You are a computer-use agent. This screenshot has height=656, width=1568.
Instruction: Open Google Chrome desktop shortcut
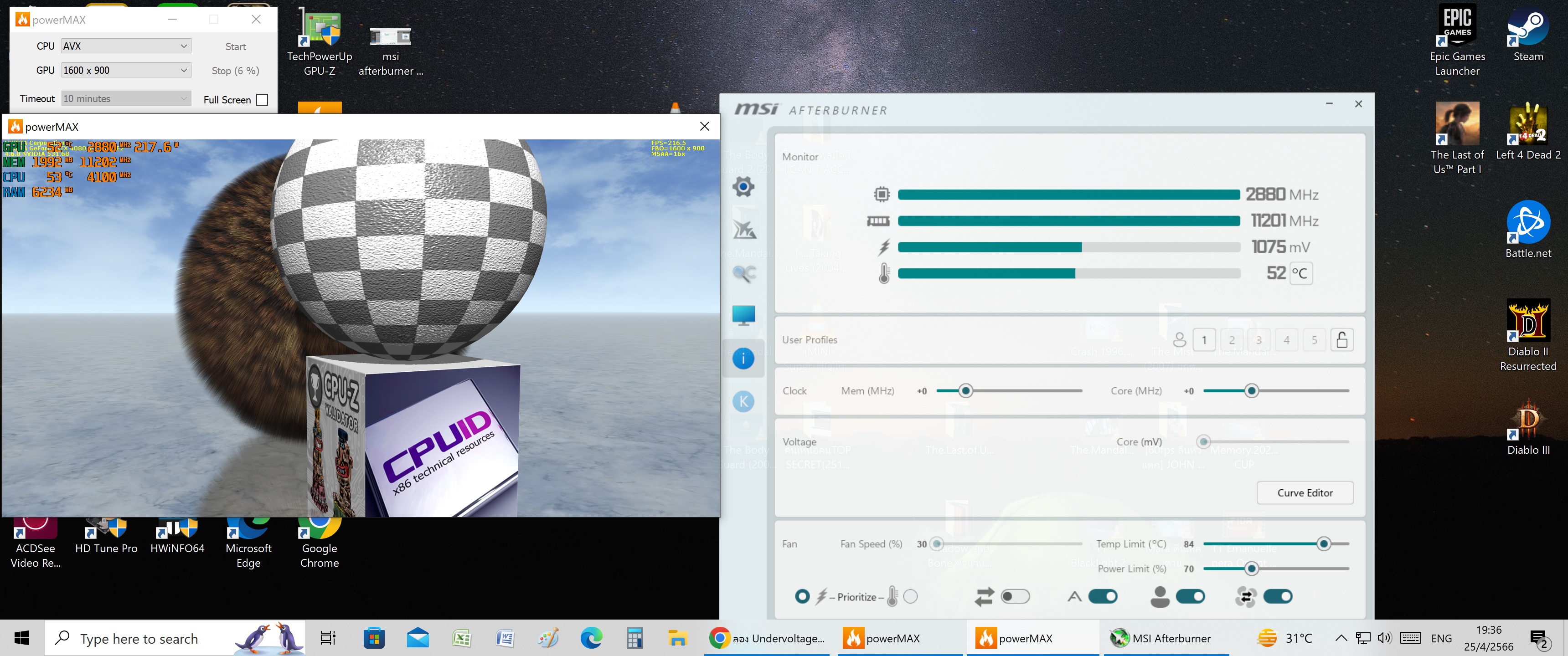coord(320,543)
